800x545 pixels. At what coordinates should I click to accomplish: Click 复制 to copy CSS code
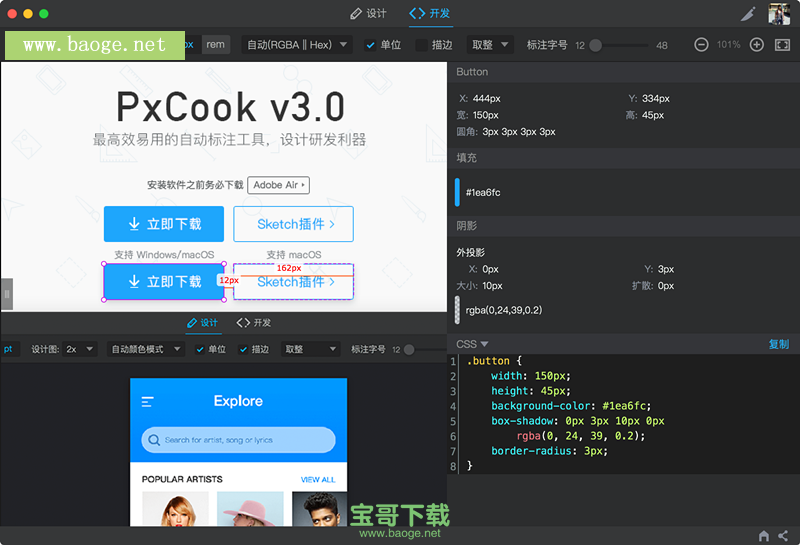tap(779, 344)
